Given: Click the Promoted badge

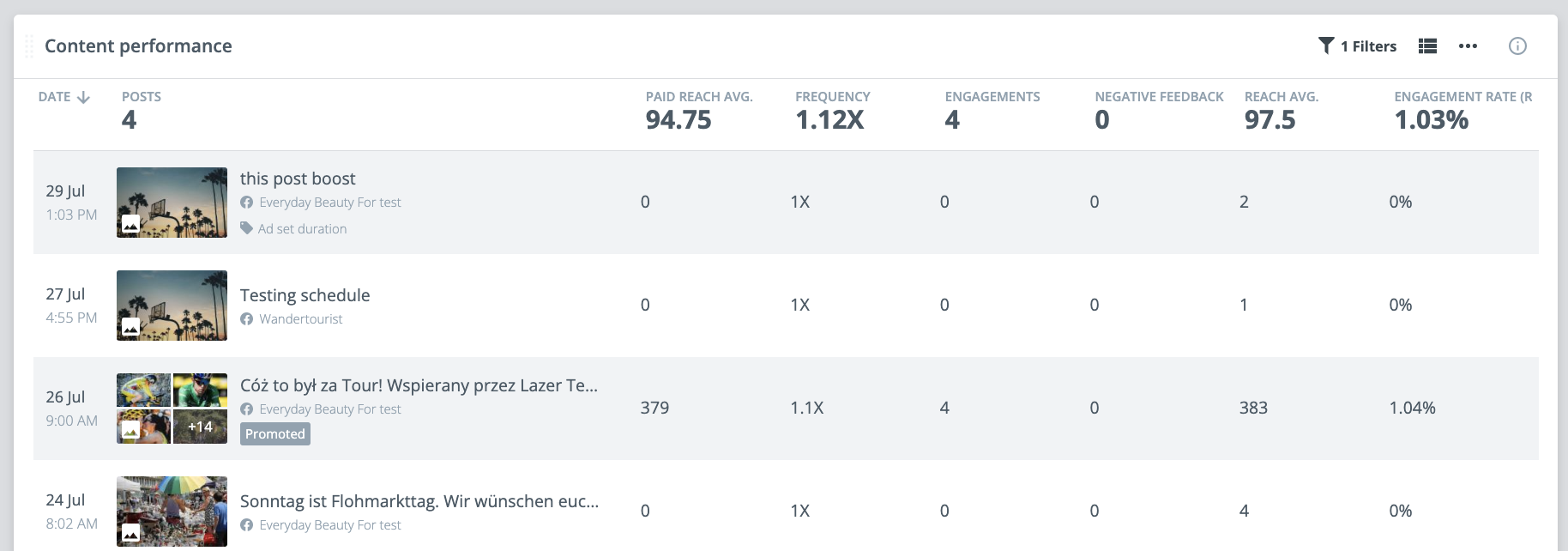Looking at the screenshot, I should 274,434.
